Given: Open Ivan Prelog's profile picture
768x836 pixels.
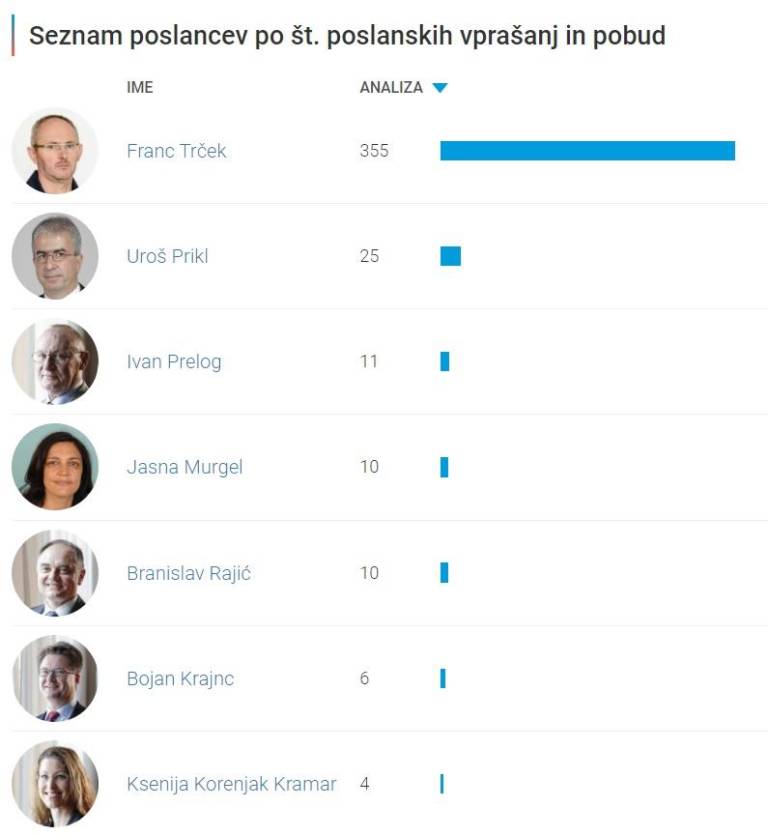Looking at the screenshot, I should 54,362.
